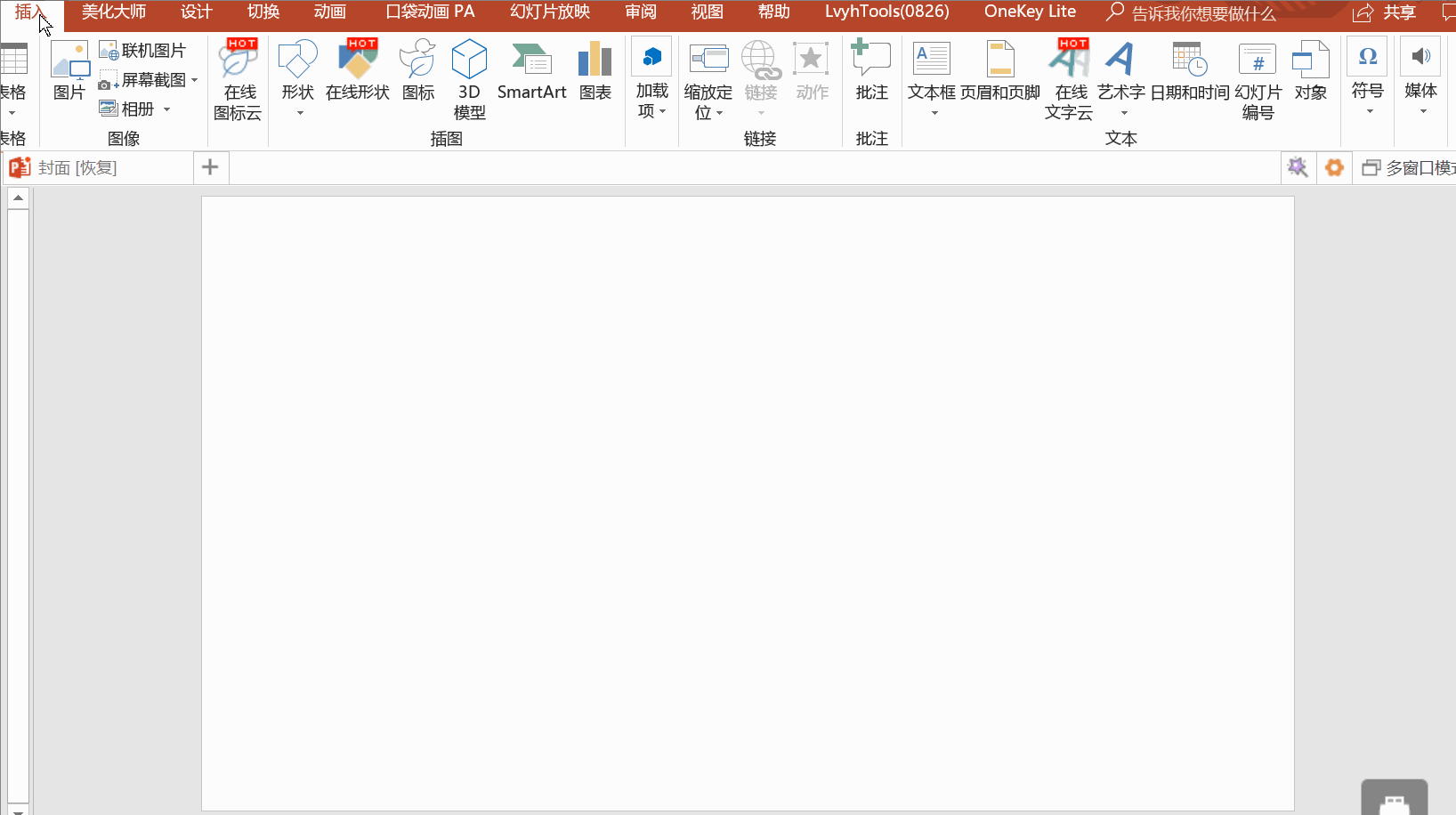Viewport: 1456px width, 815px height.
Task: Insert 幻灯片编号 slide number
Action: (1258, 80)
